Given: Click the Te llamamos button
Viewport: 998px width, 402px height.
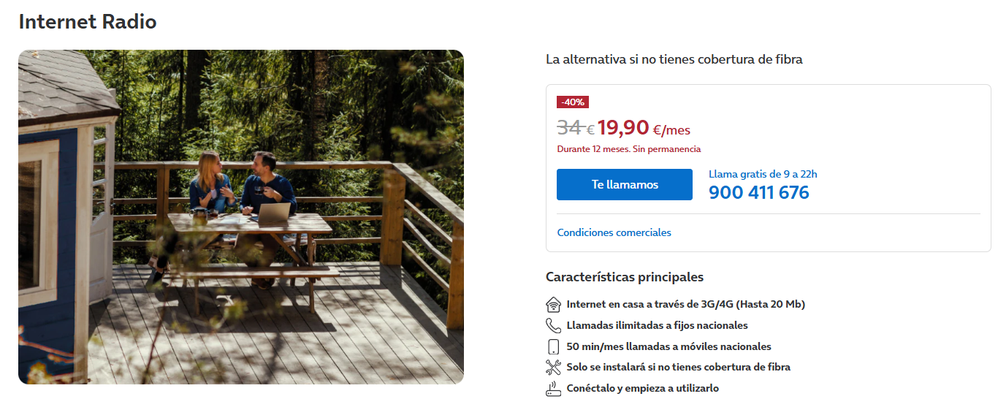Looking at the screenshot, I should coord(624,184).
